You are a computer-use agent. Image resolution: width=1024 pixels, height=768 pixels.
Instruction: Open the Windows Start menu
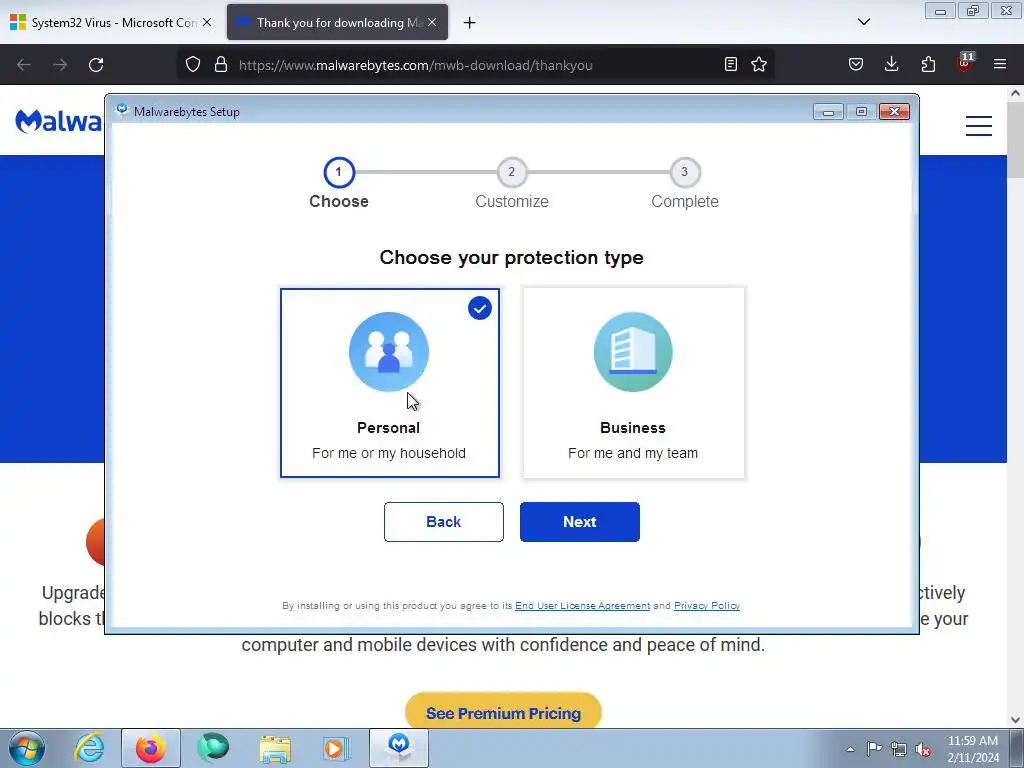tap(27, 748)
